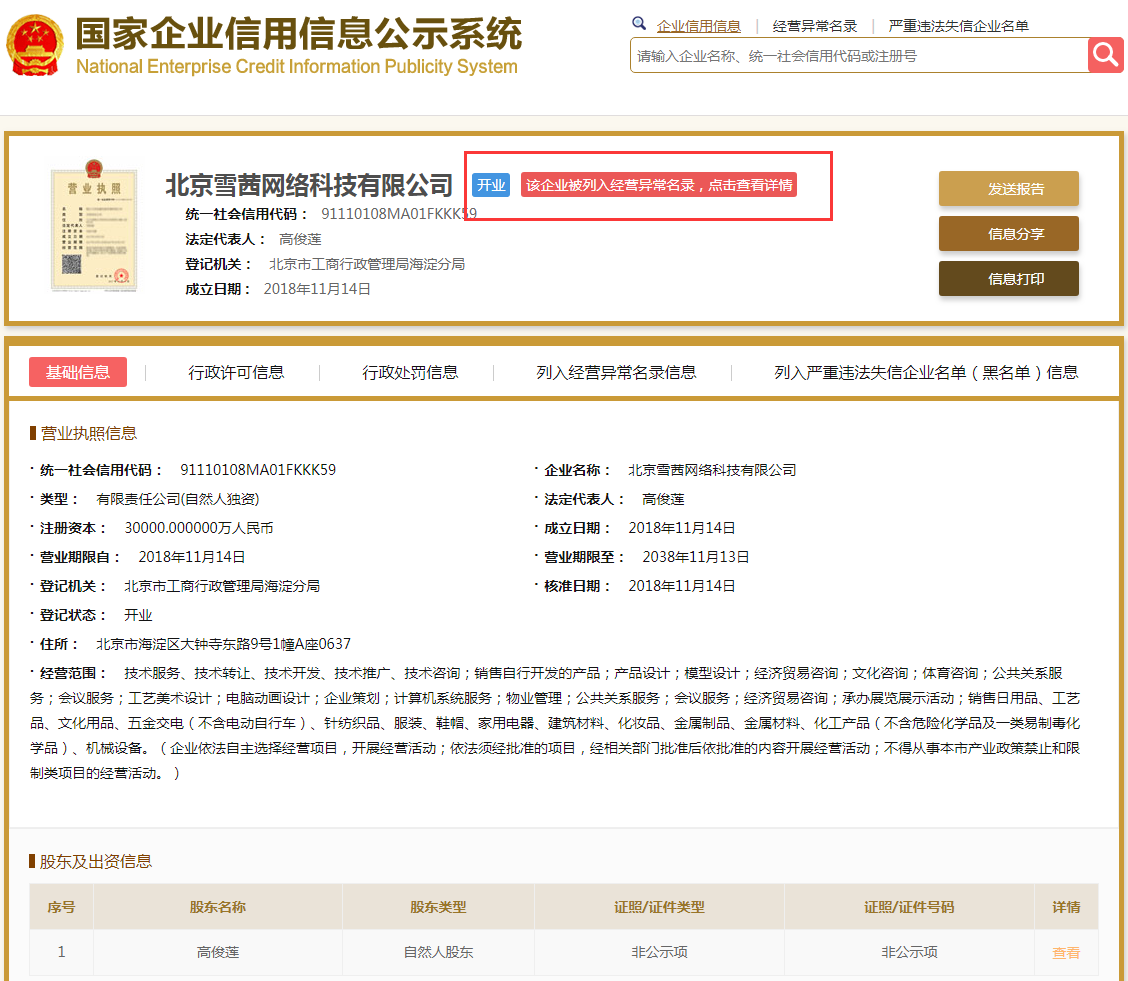Click the 发送报告 button
1128x981 pixels.
point(1008,189)
